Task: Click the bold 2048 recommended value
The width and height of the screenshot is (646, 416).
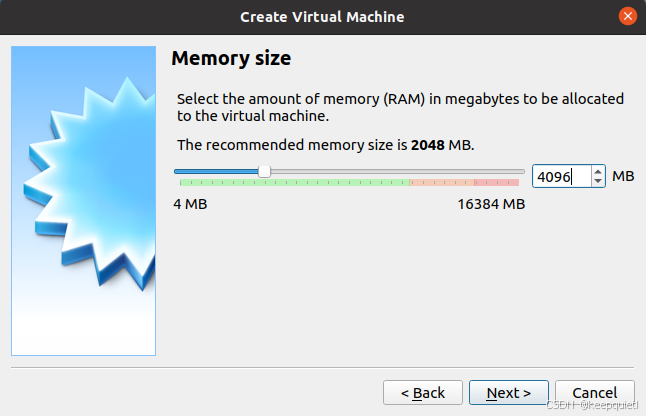Action: (428, 145)
